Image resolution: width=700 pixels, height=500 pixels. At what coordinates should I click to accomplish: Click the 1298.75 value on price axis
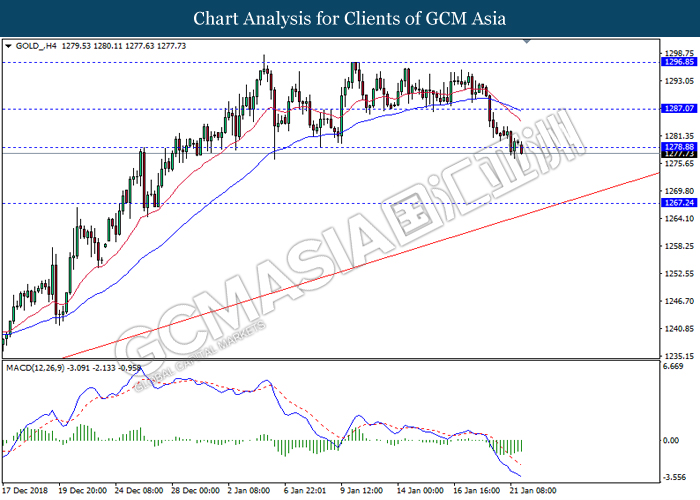click(x=679, y=53)
